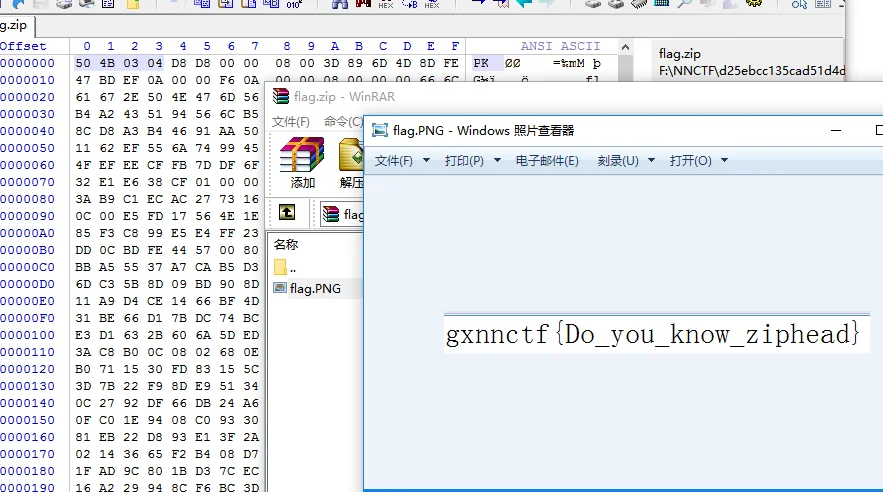Screen dimensions: 883x492
Task: Click the ANSI ASCII column header
Action: pos(560,46)
